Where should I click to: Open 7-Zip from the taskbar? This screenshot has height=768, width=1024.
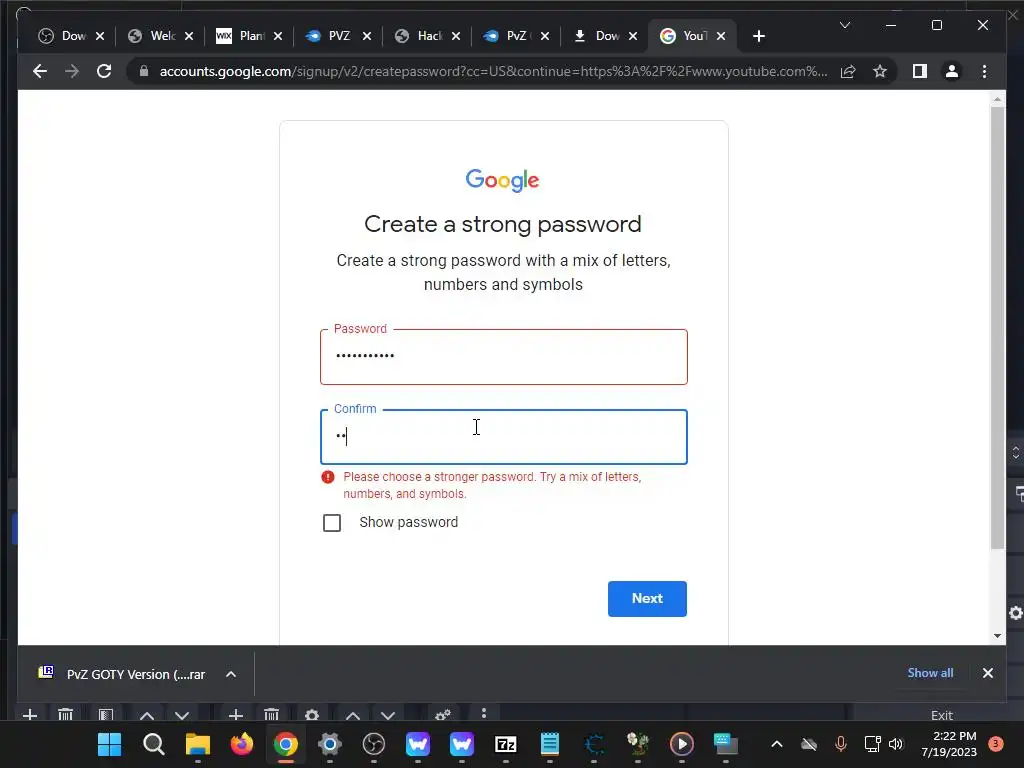pos(506,744)
